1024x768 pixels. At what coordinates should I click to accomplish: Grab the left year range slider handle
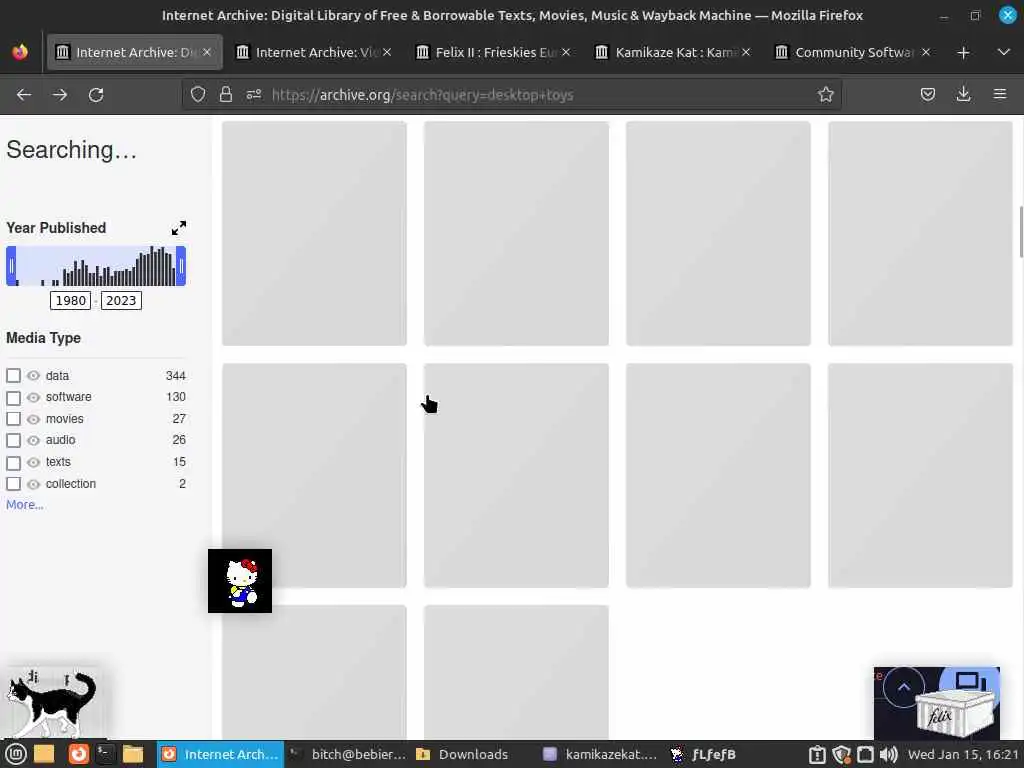(11, 266)
